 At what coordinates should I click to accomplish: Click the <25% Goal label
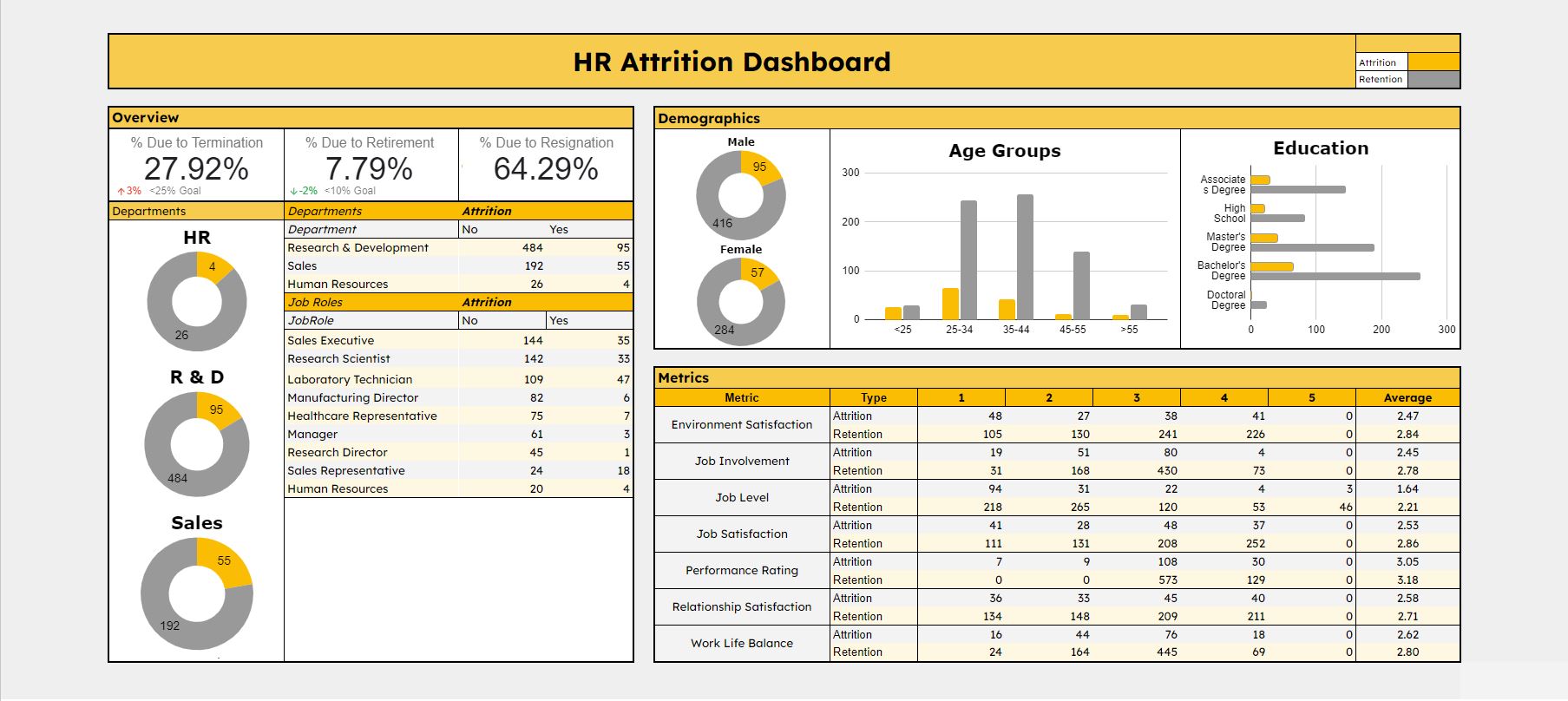pos(175,191)
